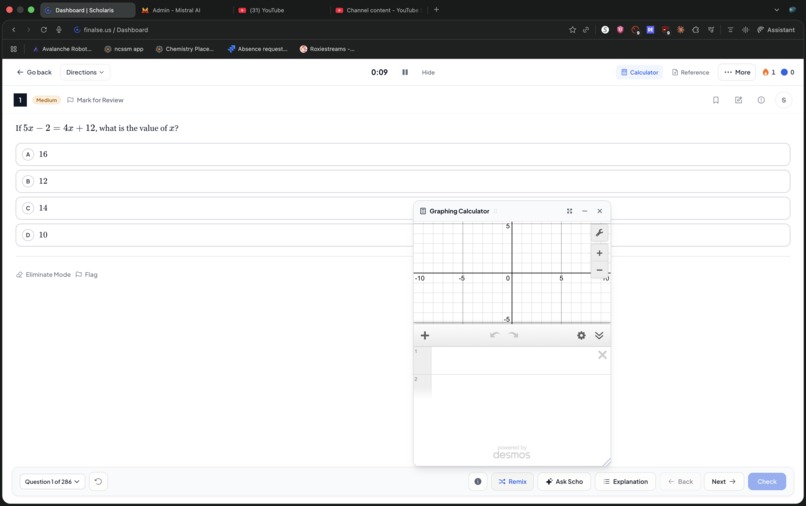Screen dimensions: 806x506
Task: Reload the current page
Action: 44,30
